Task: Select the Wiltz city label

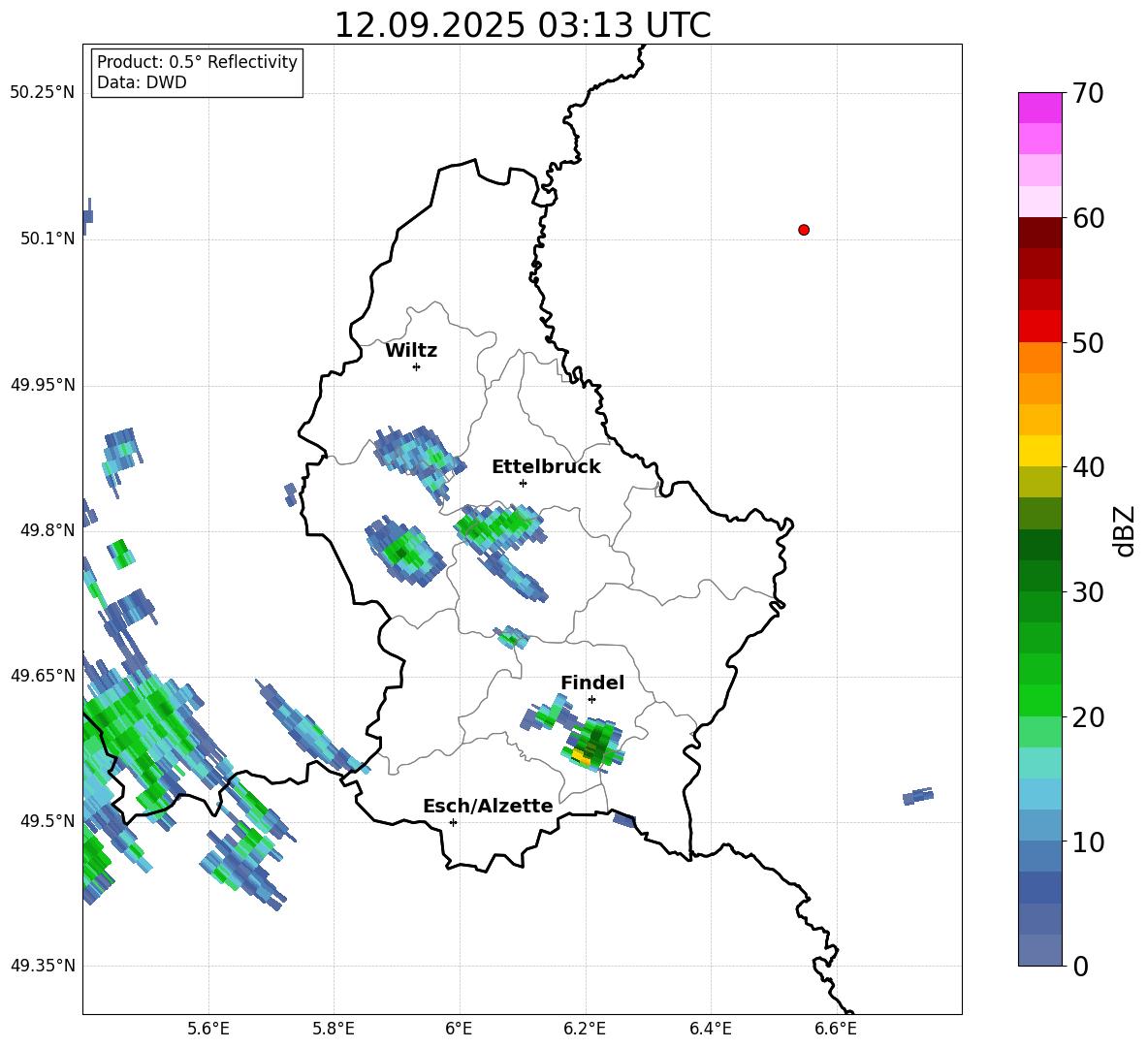Action: (411, 351)
